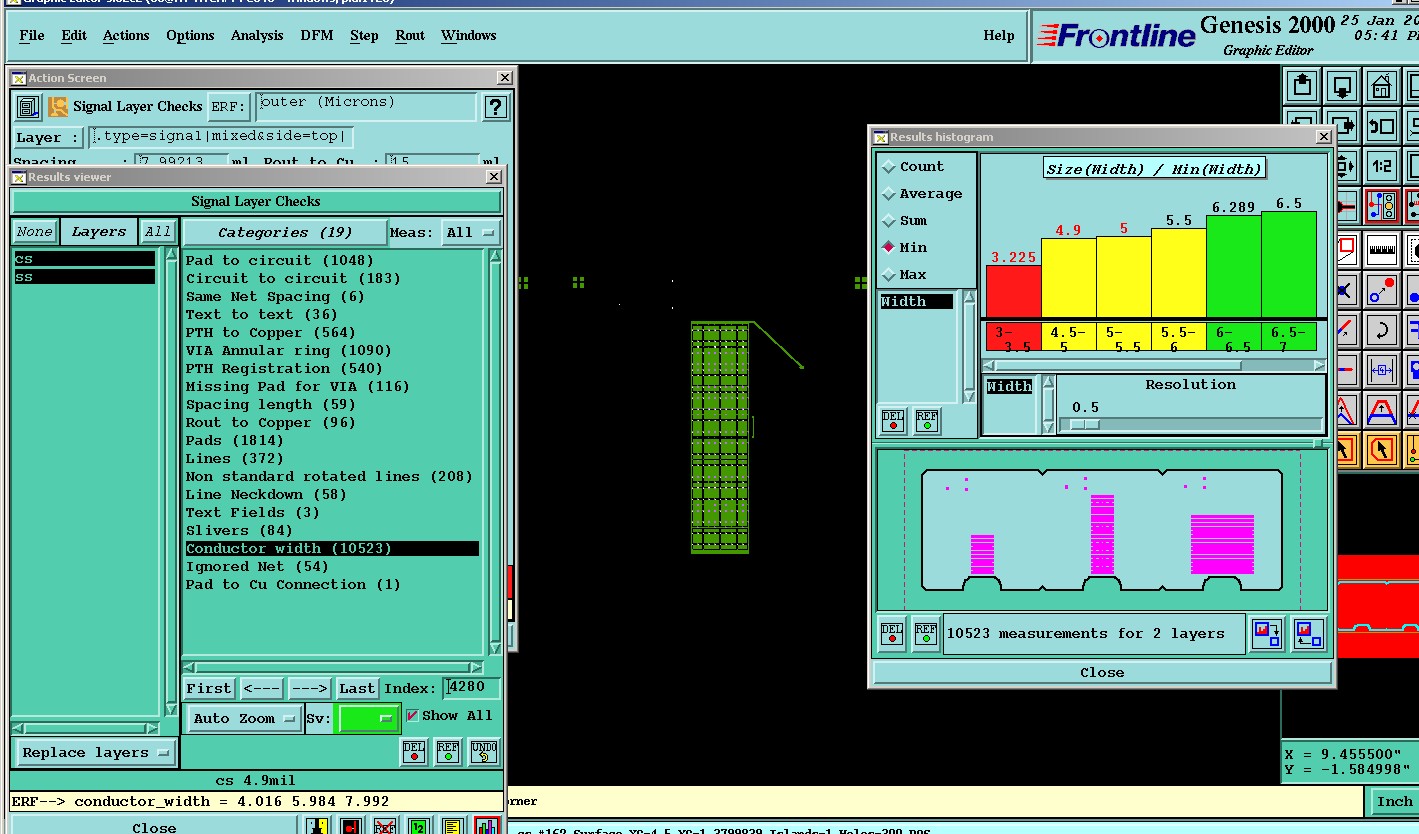
Task: Select the ruler measure tool icon
Action: pyautogui.click(x=1382, y=250)
